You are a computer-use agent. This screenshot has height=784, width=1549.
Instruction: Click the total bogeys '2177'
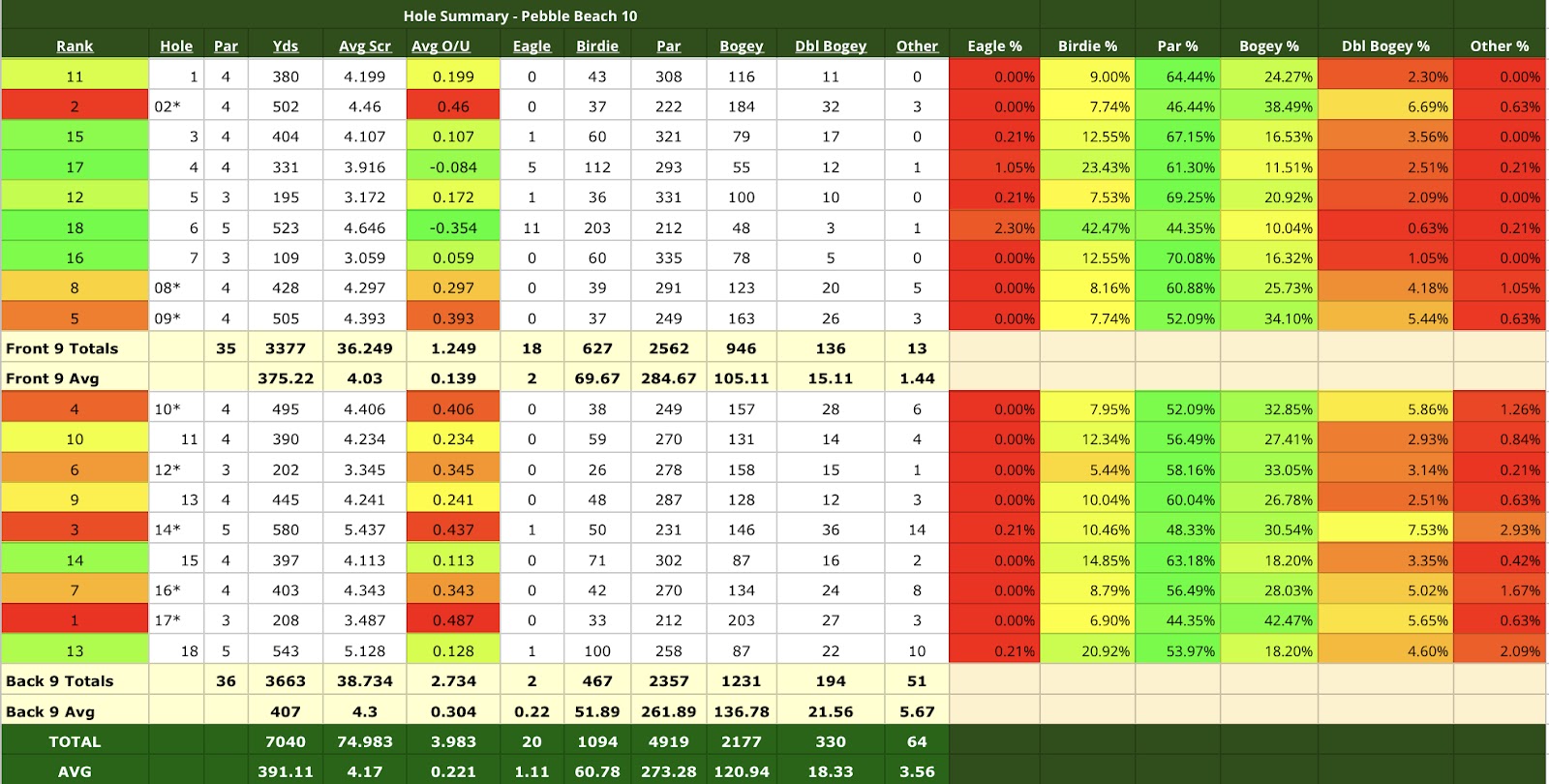pos(742,741)
